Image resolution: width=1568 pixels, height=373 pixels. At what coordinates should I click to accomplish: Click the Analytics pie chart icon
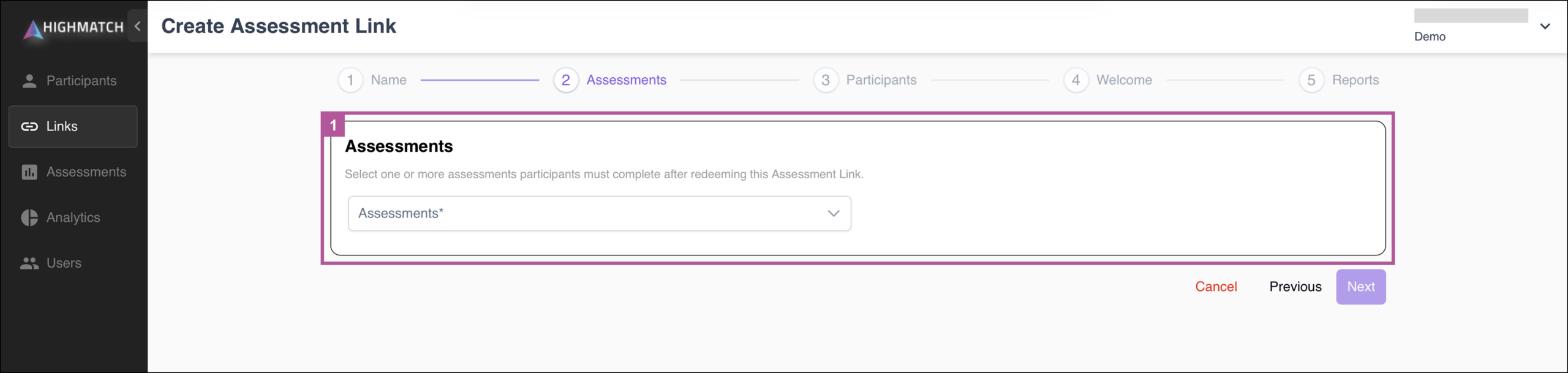29,217
